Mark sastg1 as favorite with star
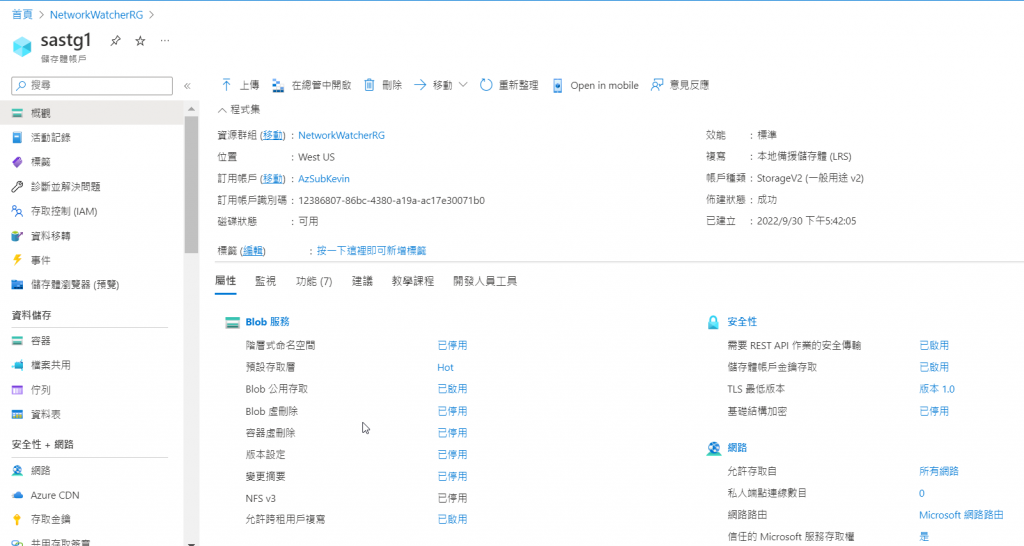 click(x=140, y=41)
